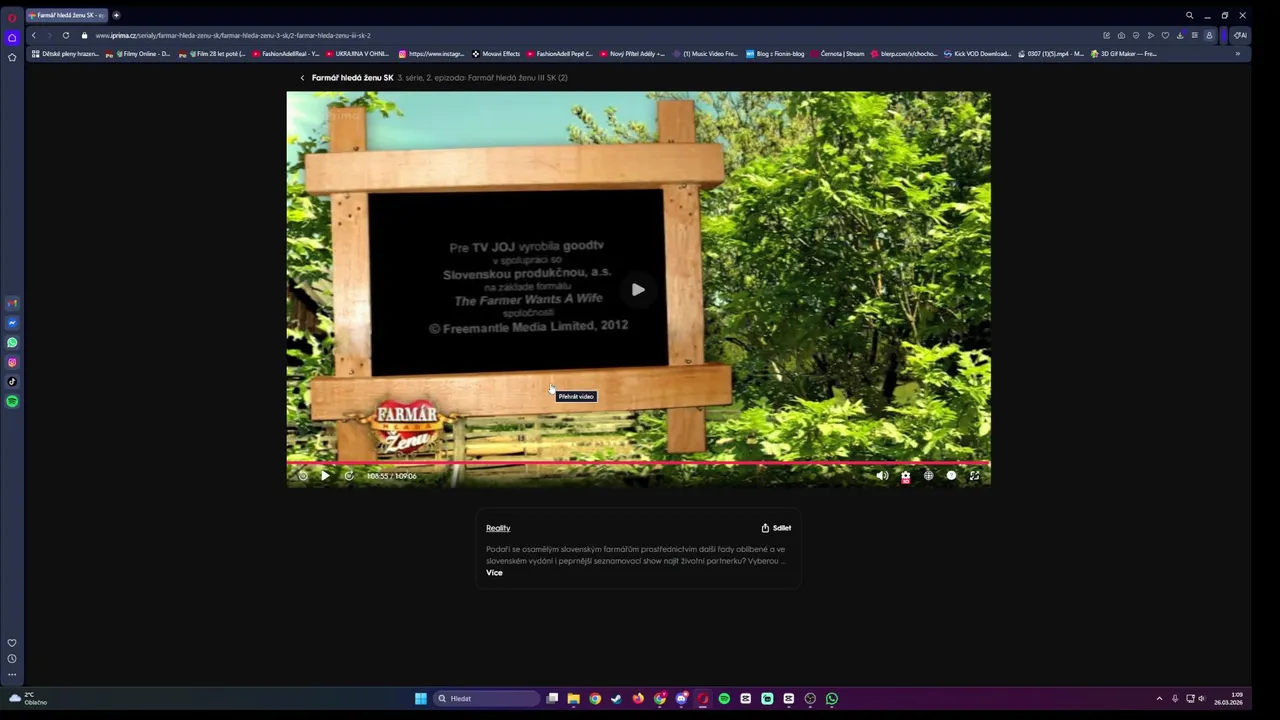Open browser downloads icon

tap(1180, 35)
